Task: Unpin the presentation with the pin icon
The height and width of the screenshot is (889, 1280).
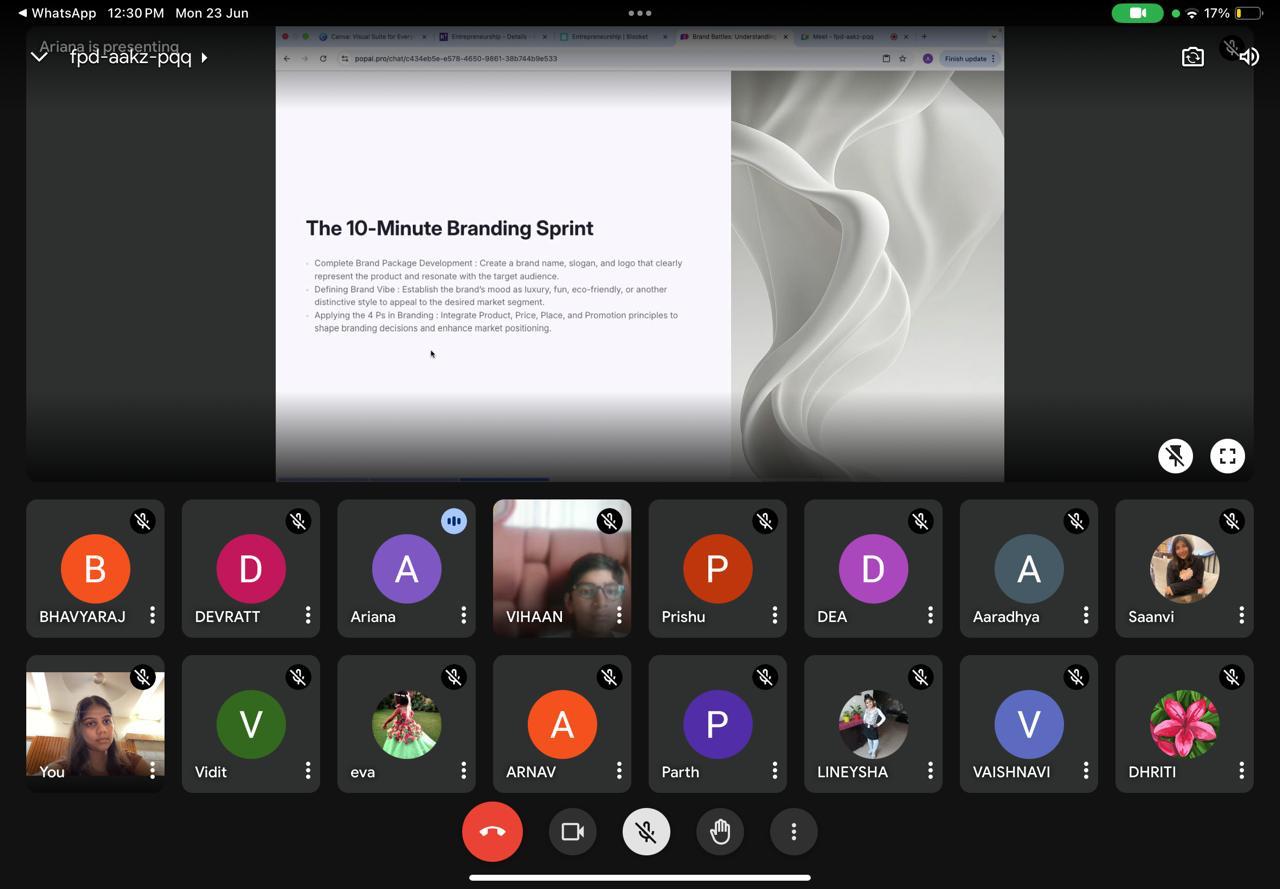Action: point(1175,456)
